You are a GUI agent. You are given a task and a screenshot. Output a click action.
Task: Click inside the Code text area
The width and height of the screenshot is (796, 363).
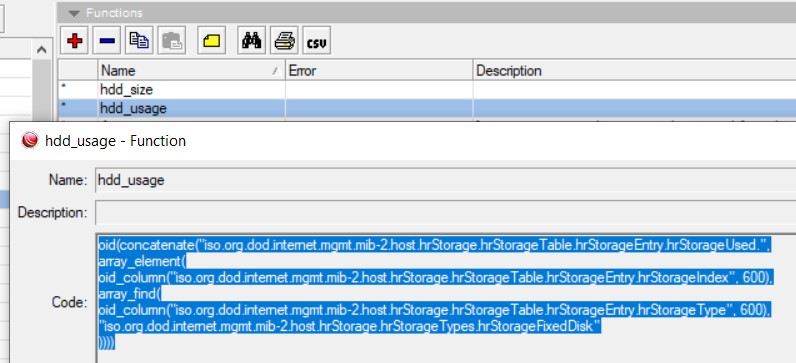tap(445, 299)
